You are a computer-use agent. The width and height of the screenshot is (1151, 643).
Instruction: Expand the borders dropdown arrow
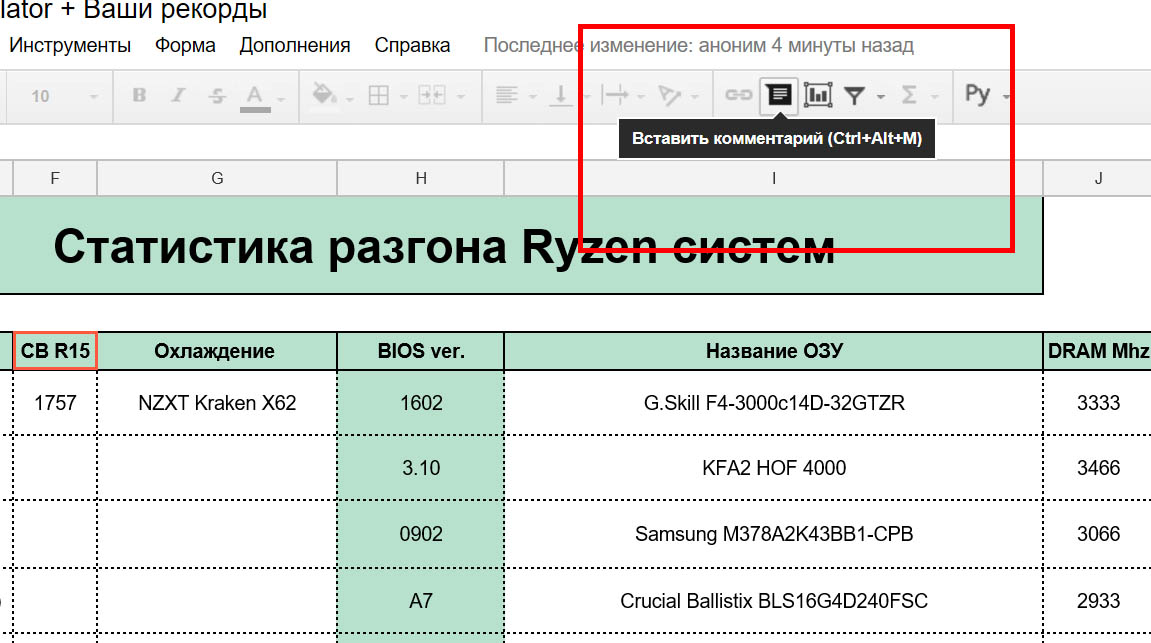pyautogui.click(x=403, y=97)
